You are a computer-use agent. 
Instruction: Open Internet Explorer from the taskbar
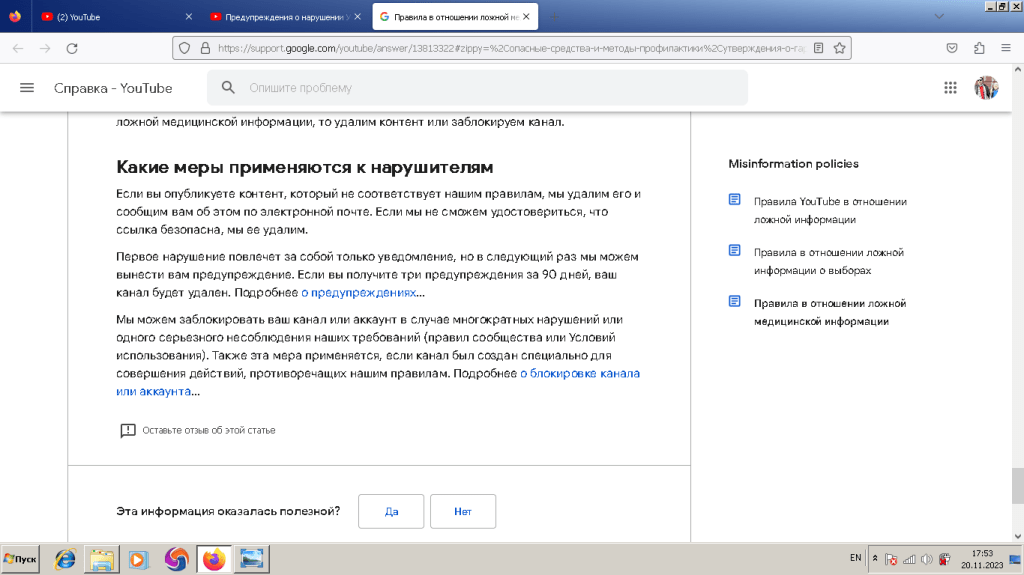tap(65, 559)
